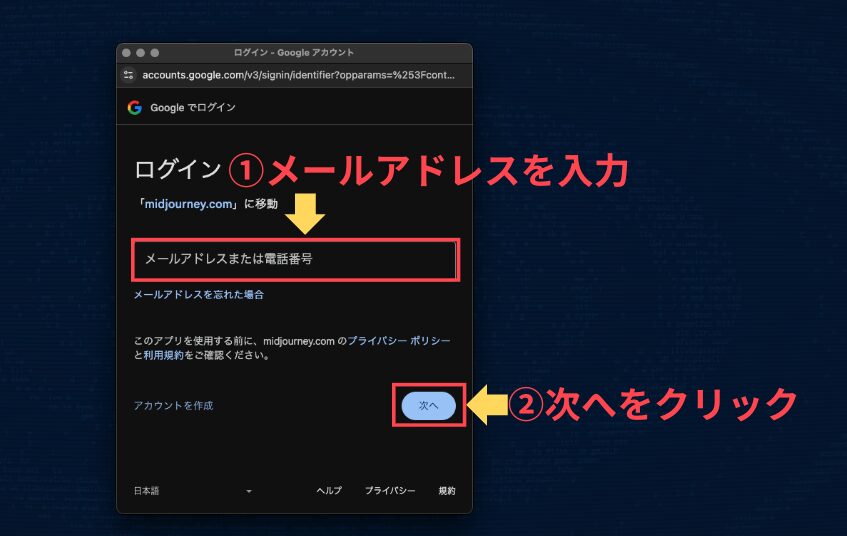Click the site settings icon in address bar
Viewport: 847px width, 536px height.
point(128,75)
